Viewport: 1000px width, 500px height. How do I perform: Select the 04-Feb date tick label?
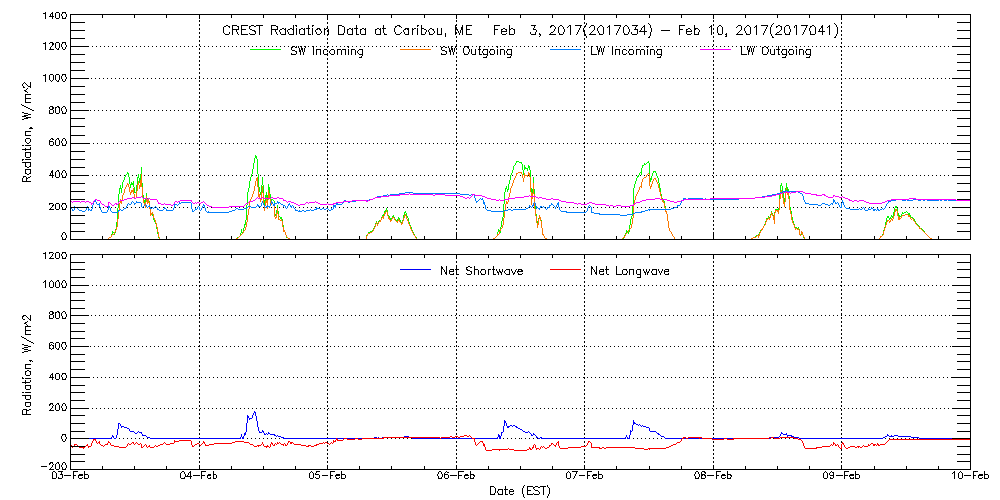point(200,477)
